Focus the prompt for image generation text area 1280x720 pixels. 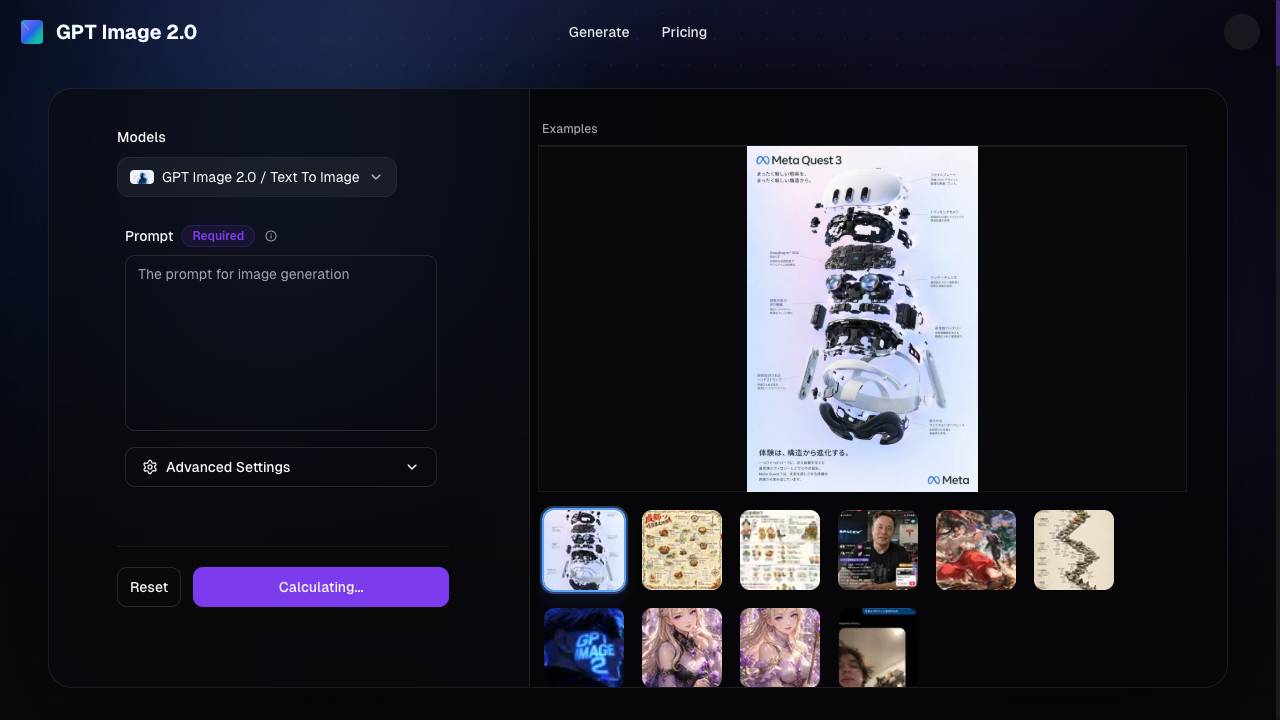coord(281,343)
